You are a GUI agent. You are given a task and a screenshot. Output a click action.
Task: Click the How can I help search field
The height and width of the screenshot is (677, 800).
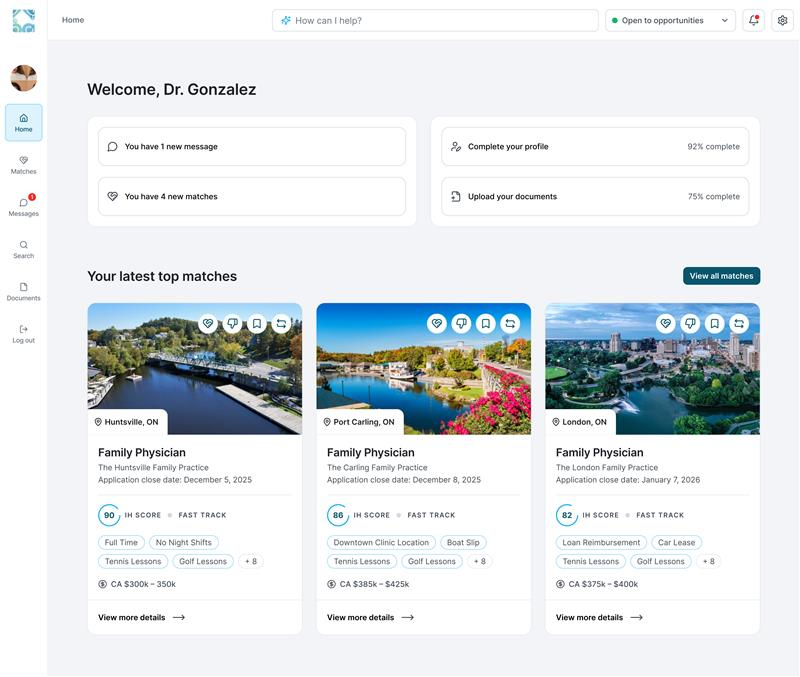point(435,20)
